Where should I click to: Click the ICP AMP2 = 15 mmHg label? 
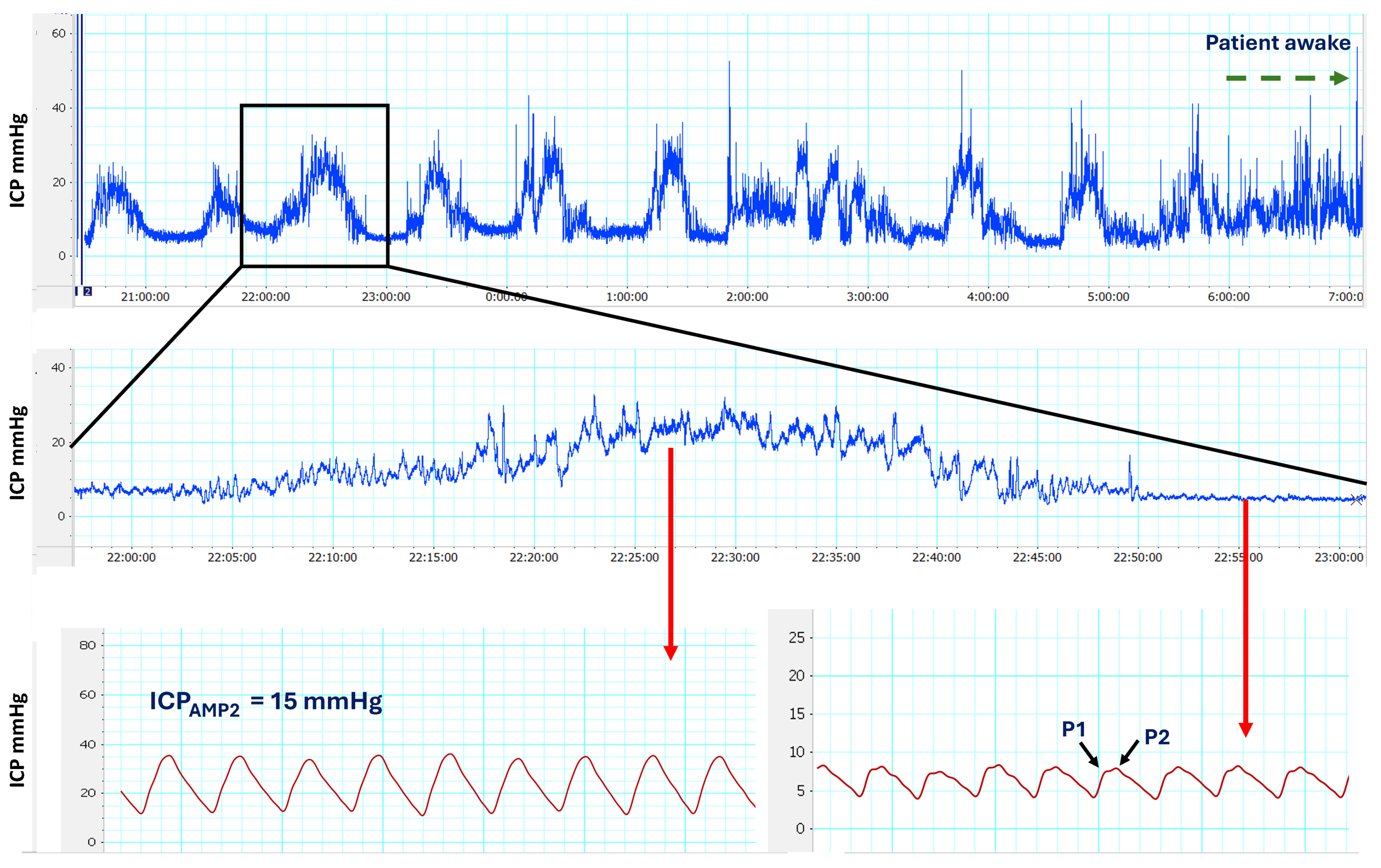point(265,702)
